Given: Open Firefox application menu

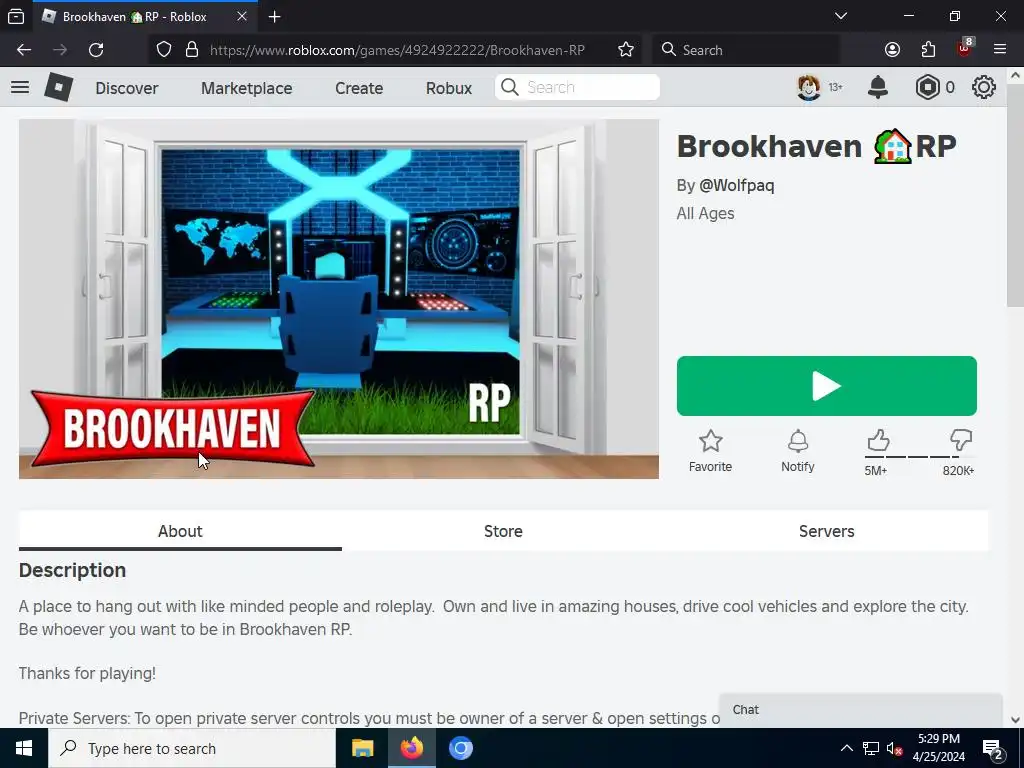Looking at the screenshot, I should 1000,50.
